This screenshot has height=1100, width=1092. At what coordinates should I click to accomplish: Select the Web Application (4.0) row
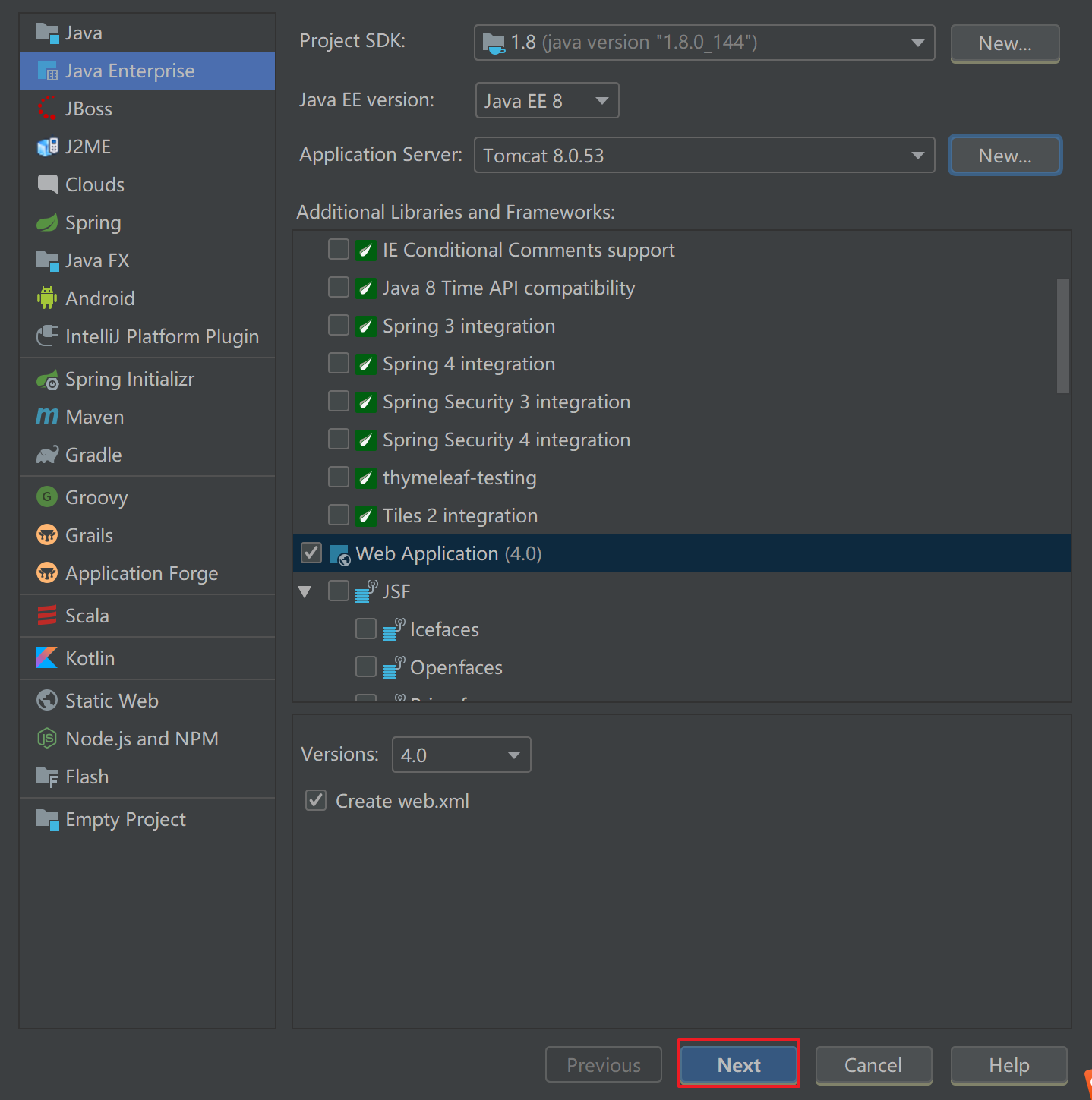point(682,553)
